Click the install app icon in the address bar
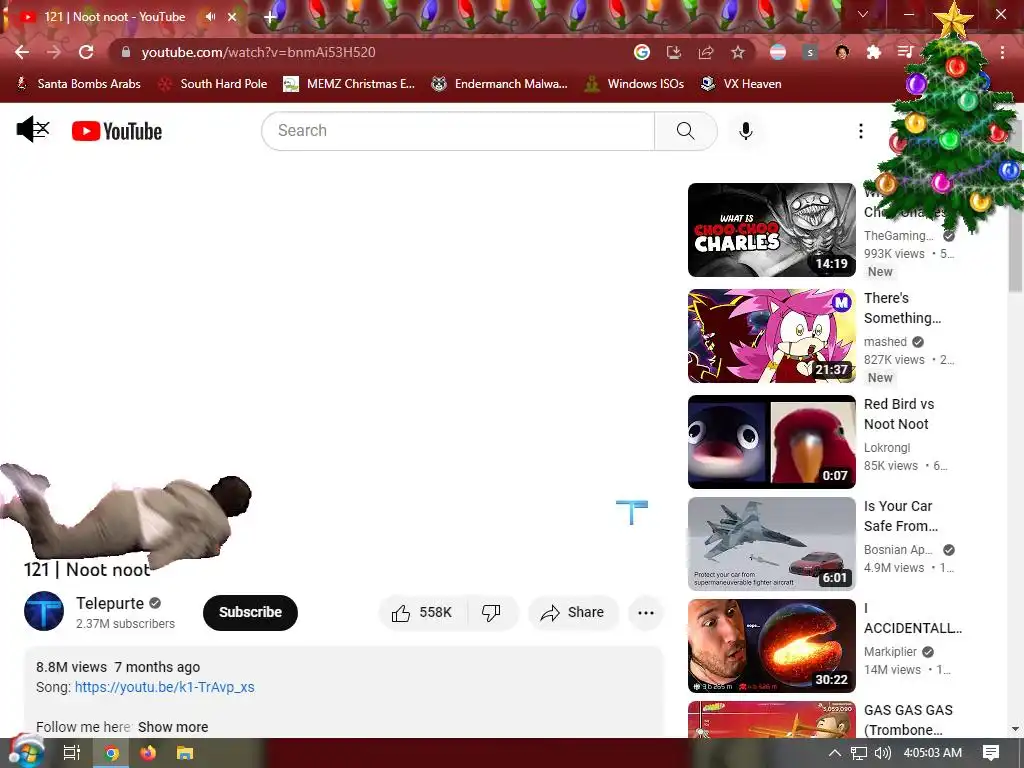The image size is (1024, 768). [x=673, y=52]
